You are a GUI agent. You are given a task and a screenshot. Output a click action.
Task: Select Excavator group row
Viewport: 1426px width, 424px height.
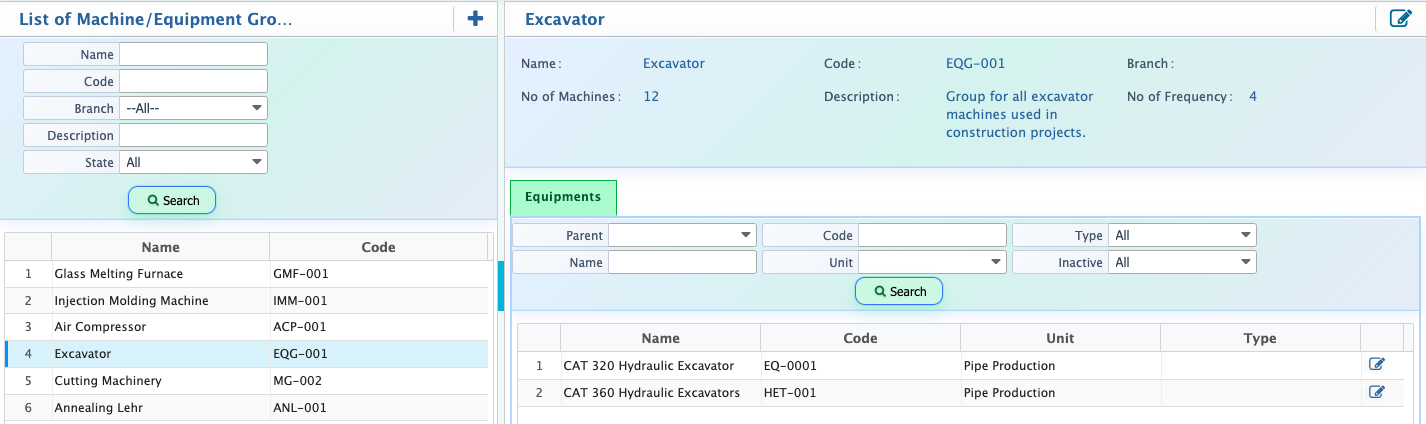(247, 354)
